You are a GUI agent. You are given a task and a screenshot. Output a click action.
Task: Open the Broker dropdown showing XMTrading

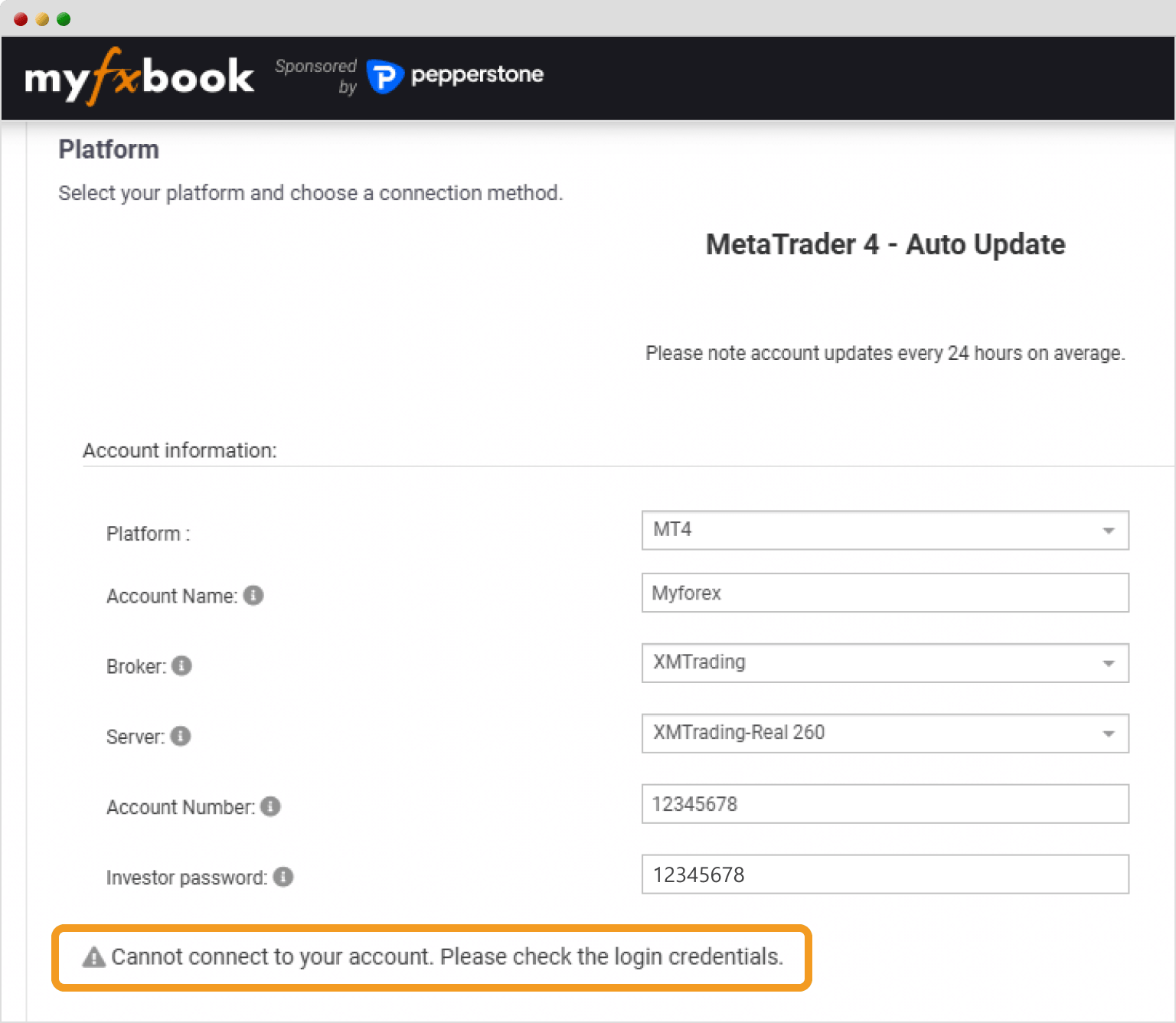[x=885, y=662]
